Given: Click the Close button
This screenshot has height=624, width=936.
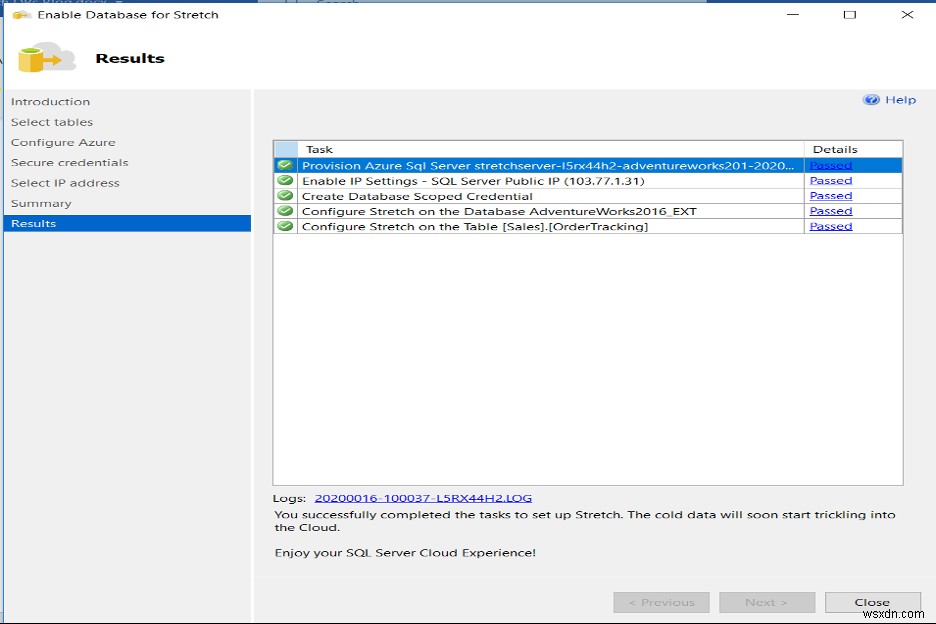Looking at the screenshot, I should tap(872, 603).
